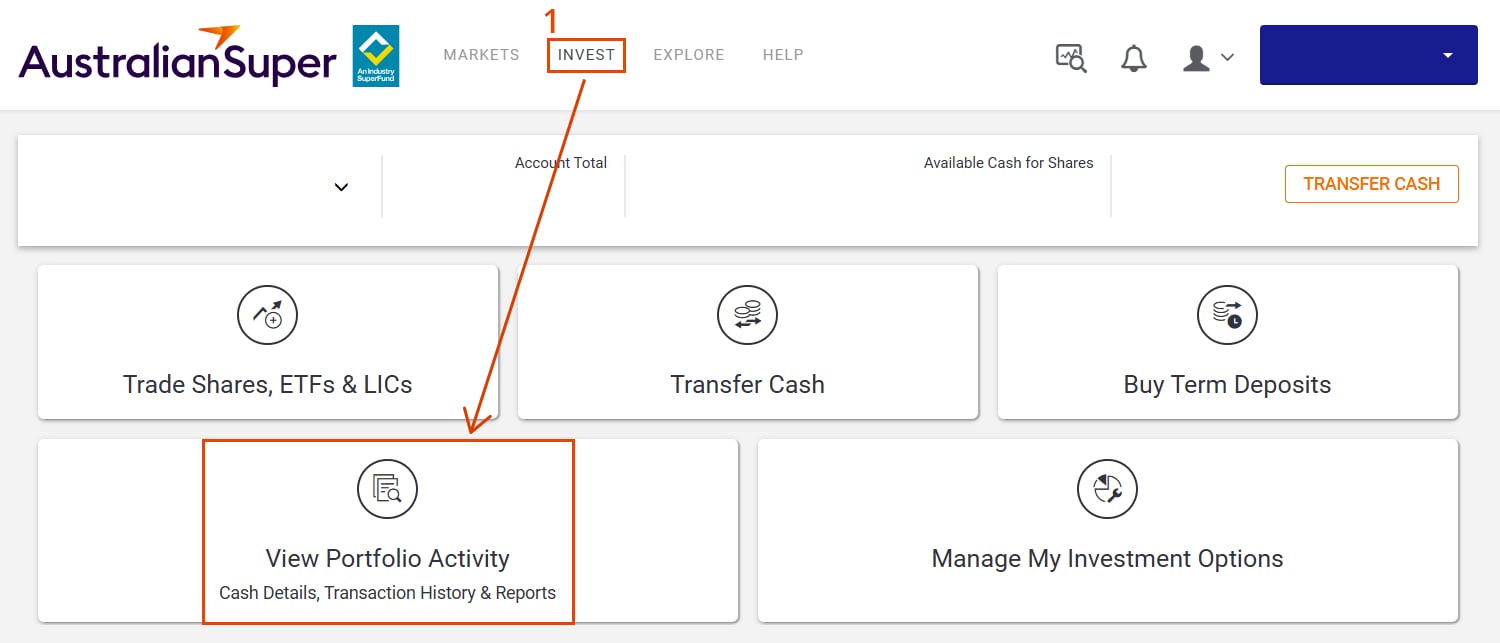Click the Trade Shares arrow-plus icon
Image resolution: width=1500 pixels, height=643 pixels.
tap(267, 316)
